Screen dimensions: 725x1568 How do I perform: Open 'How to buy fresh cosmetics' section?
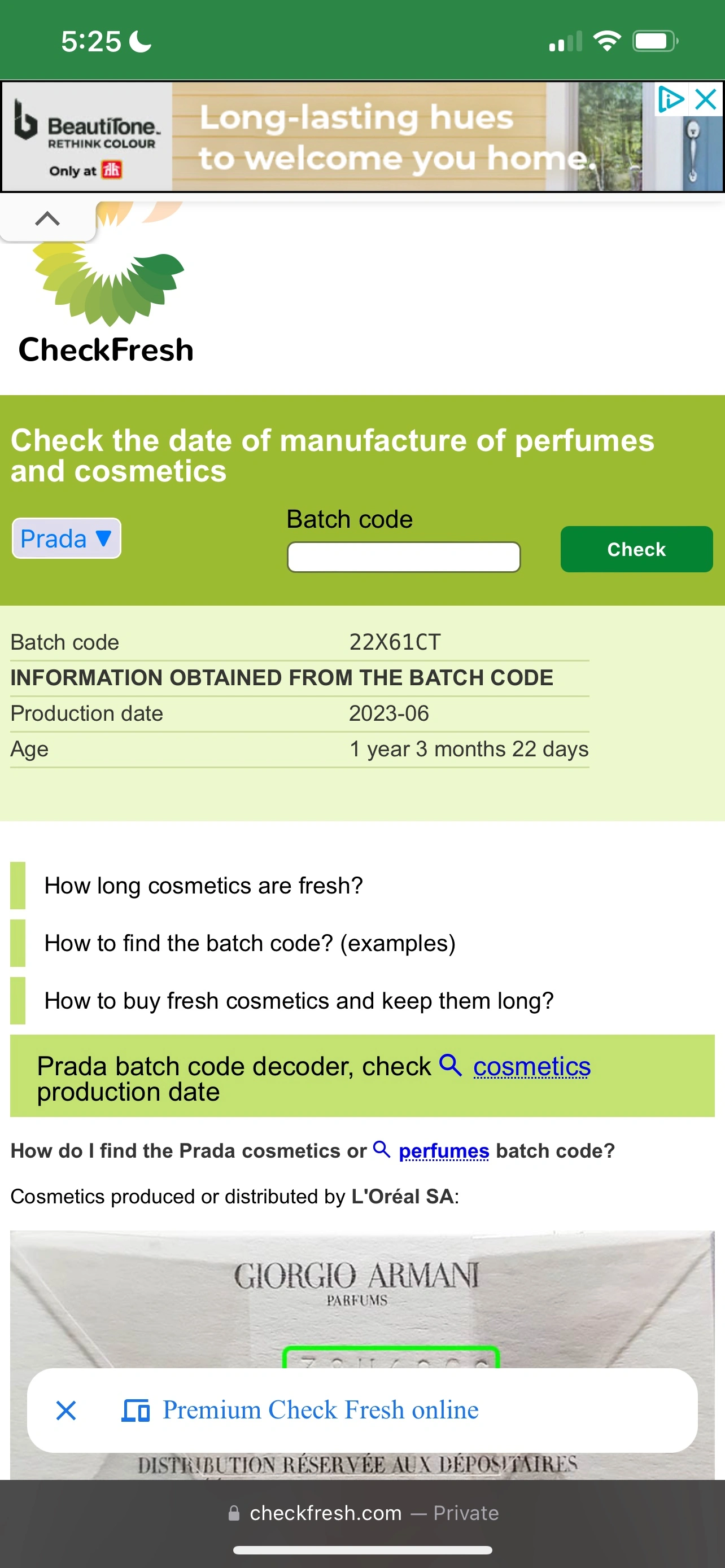(299, 1001)
